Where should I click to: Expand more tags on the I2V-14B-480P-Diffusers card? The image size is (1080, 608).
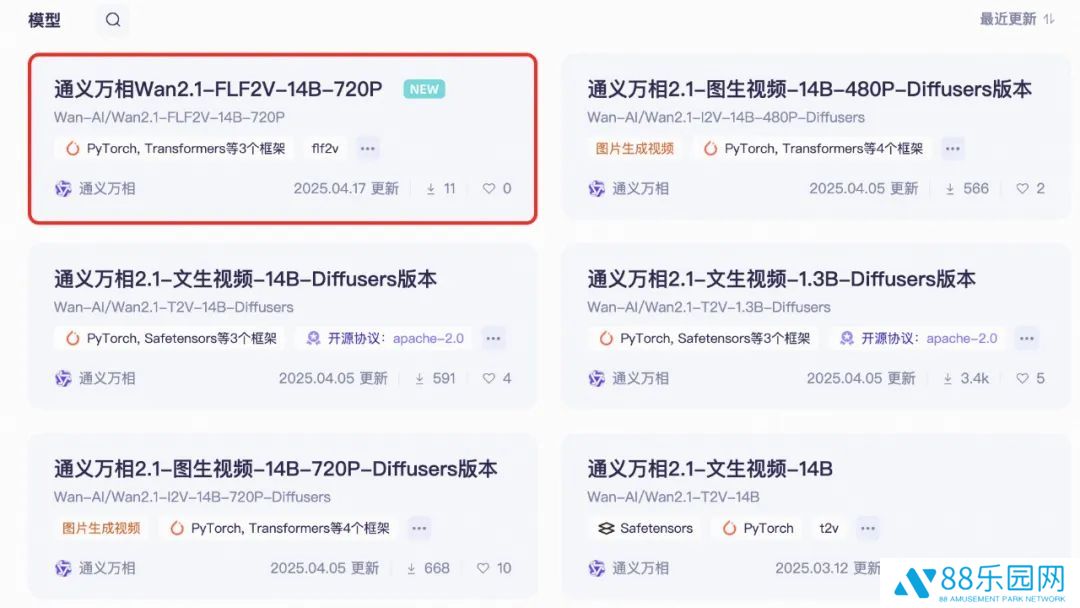(953, 149)
